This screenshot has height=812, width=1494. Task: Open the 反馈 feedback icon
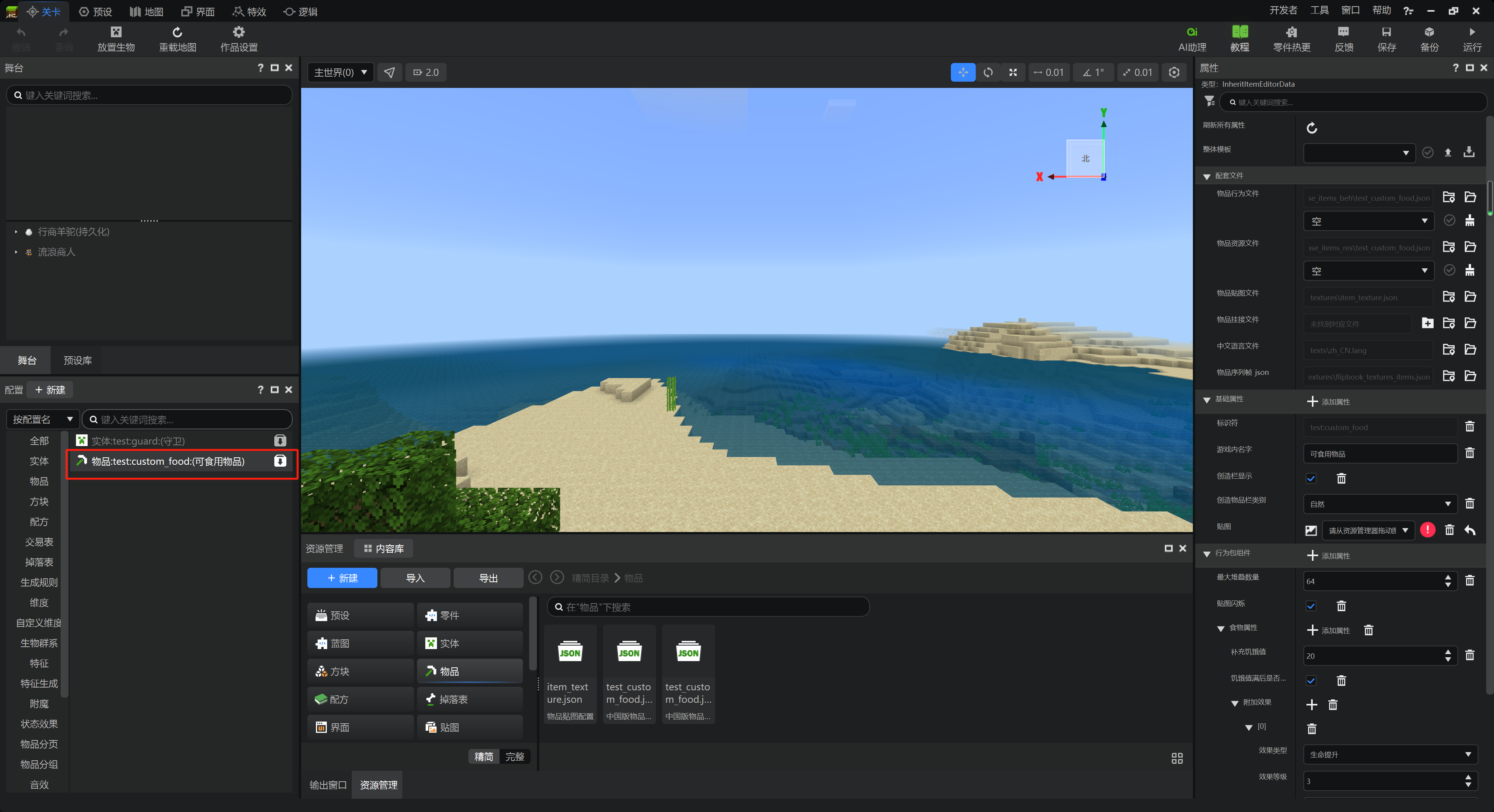coord(1344,32)
